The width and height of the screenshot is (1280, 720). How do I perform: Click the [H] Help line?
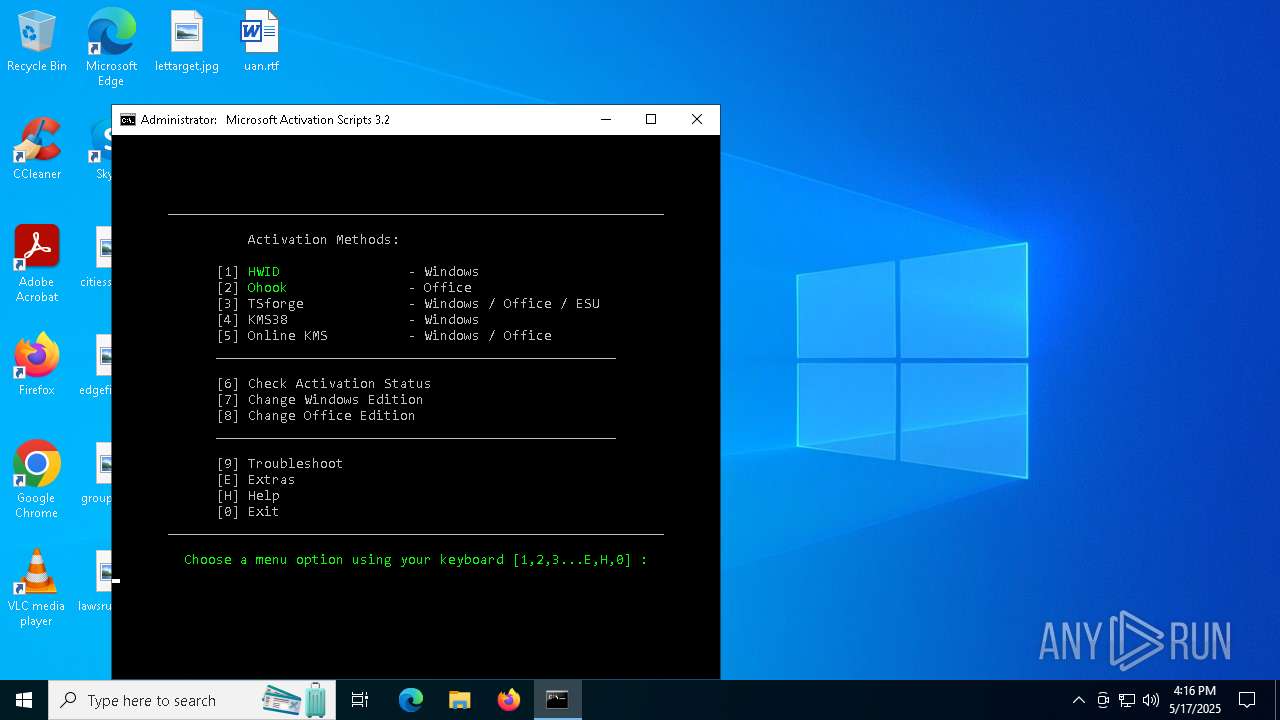[x=248, y=496]
